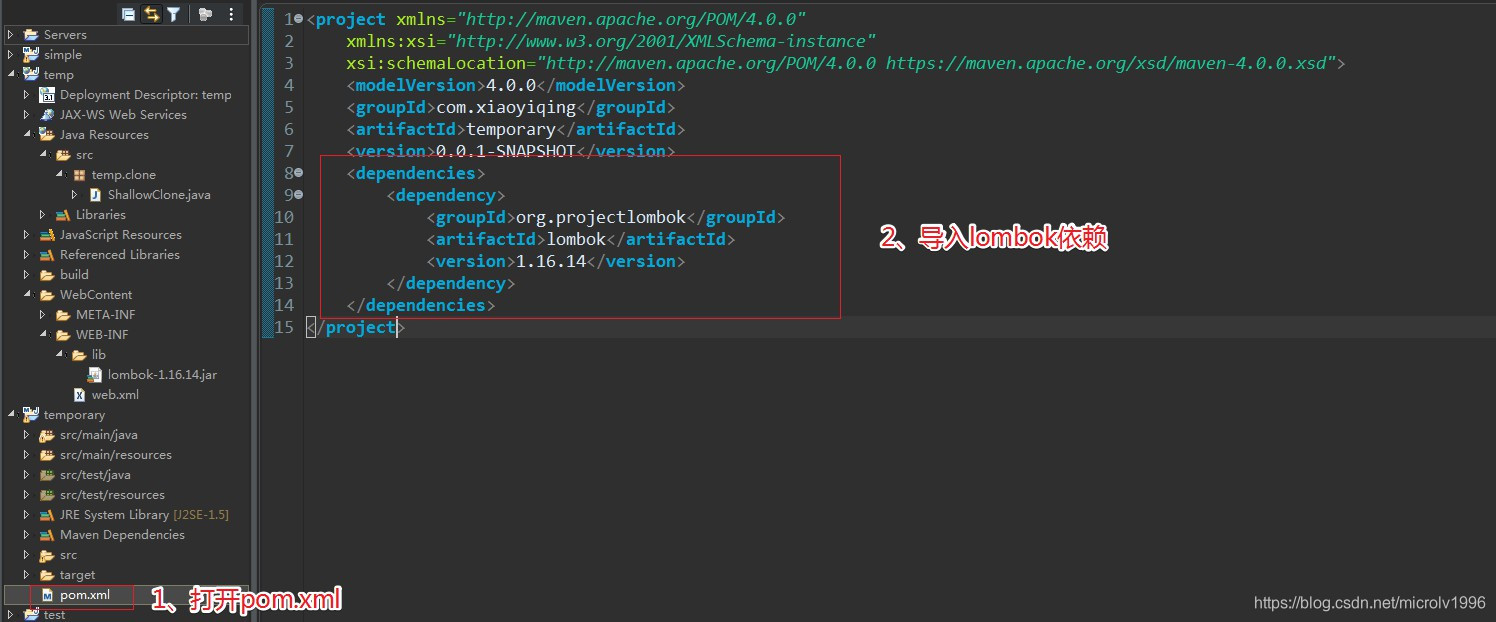Image resolution: width=1496 pixels, height=622 pixels.
Task: Click the Libraries icon under Java Resources
Action: [62, 215]
